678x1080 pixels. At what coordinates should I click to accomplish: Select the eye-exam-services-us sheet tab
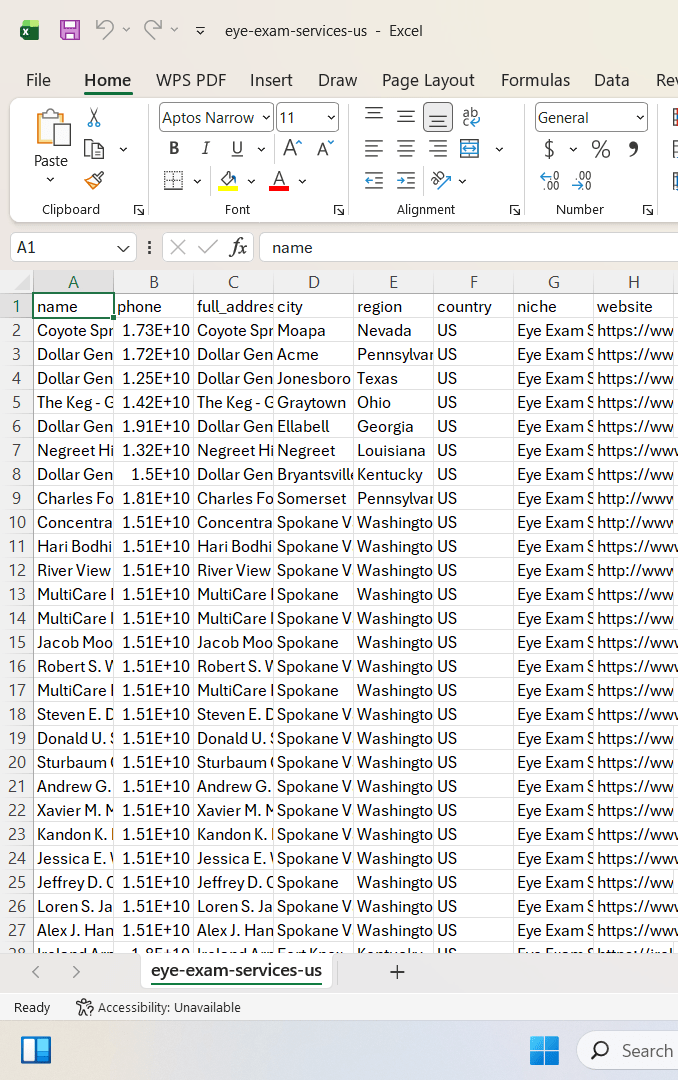(236, 970)
